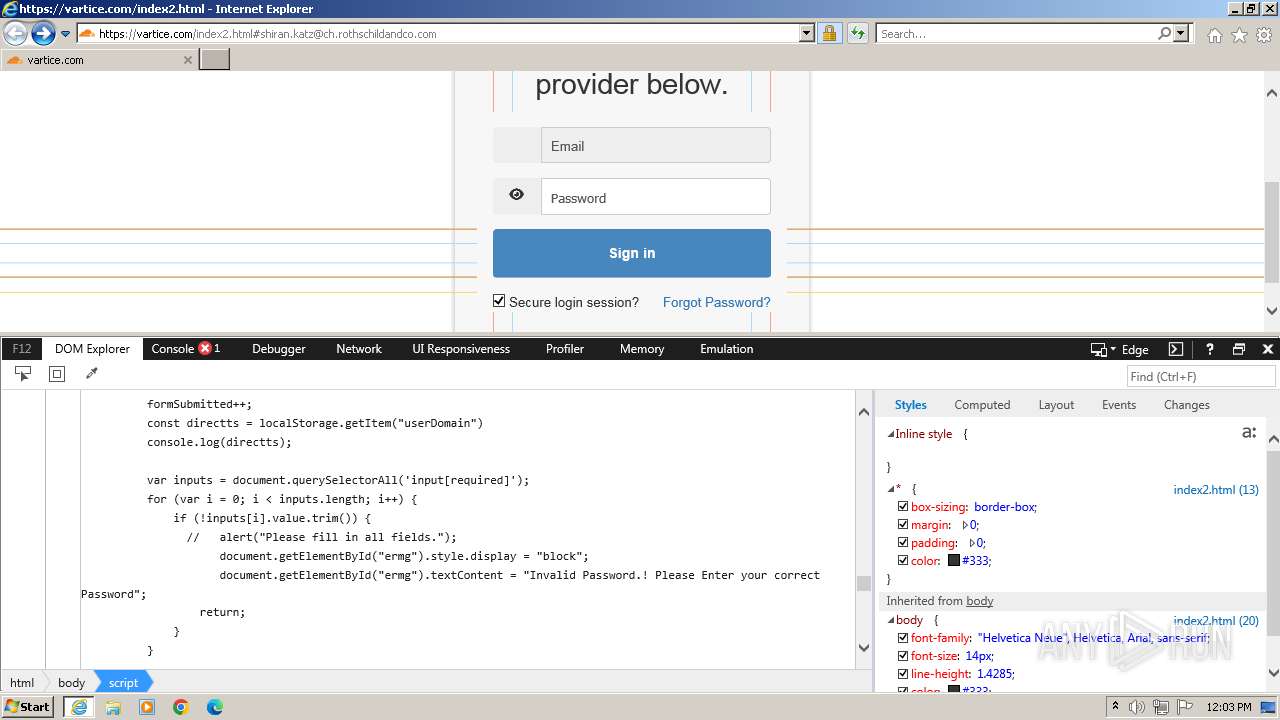Toggle font-family property checkbox

[903, 638]
